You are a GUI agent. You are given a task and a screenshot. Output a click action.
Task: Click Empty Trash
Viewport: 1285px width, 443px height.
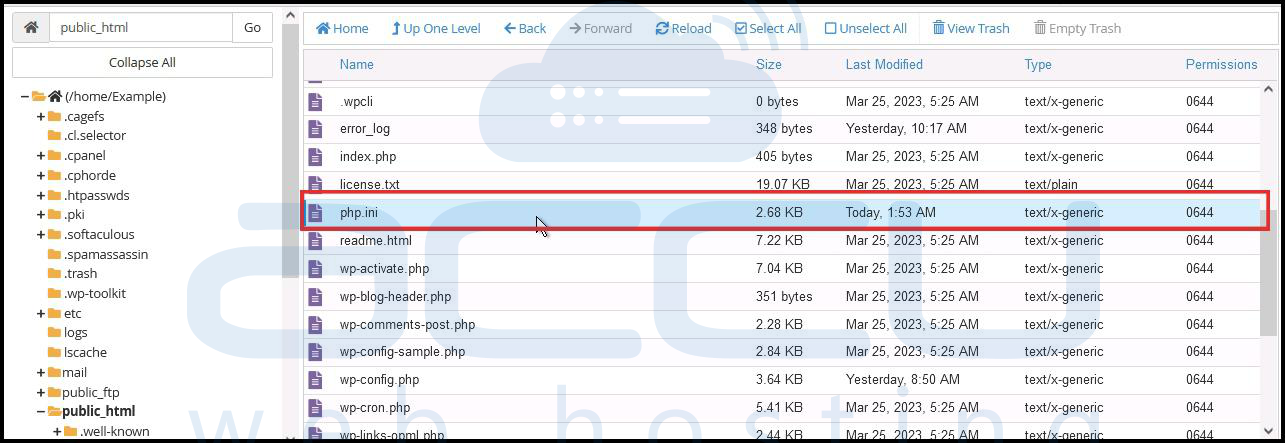coord(1077,28)
